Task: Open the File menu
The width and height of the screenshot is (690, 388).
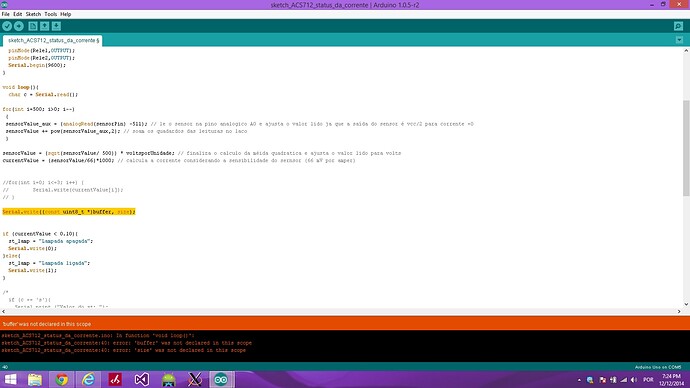Action: [x=5, y=14]
